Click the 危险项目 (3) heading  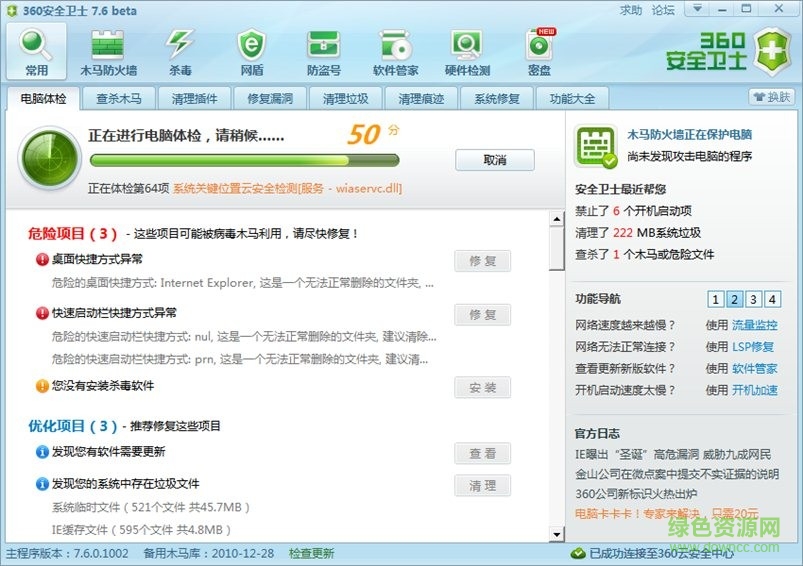[x=72, y=234]
